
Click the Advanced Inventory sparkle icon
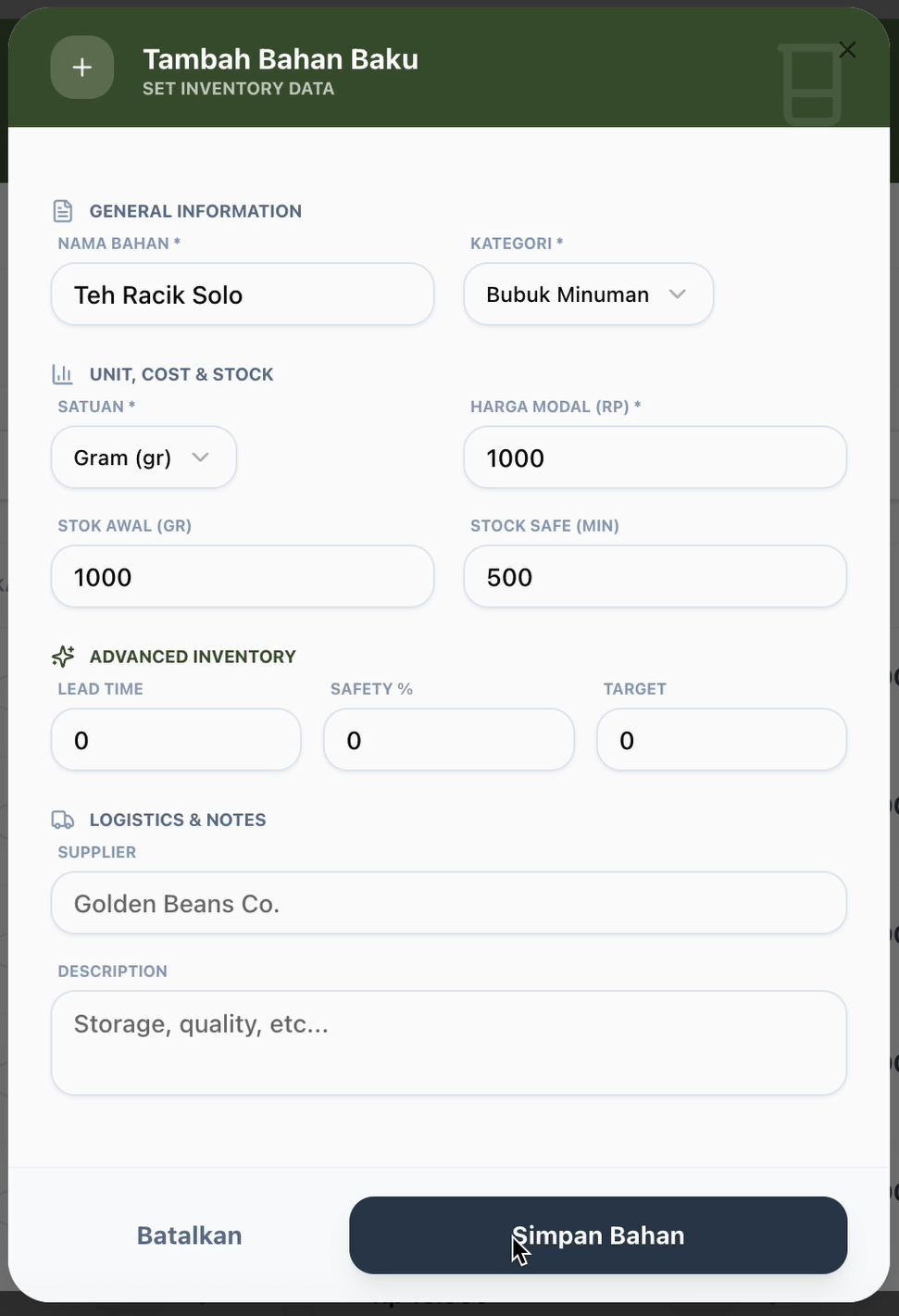(63, 657)
